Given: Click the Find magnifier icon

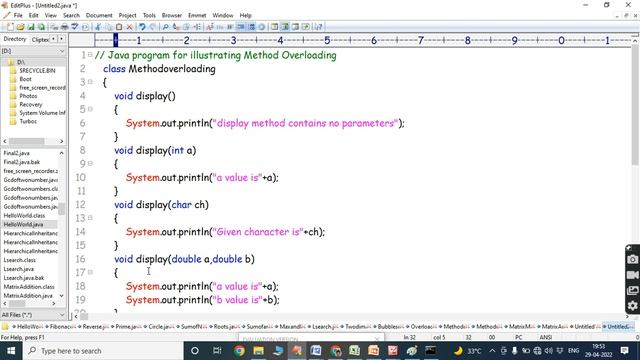Looking at the screenshot, I should click(x=165, y=27).
